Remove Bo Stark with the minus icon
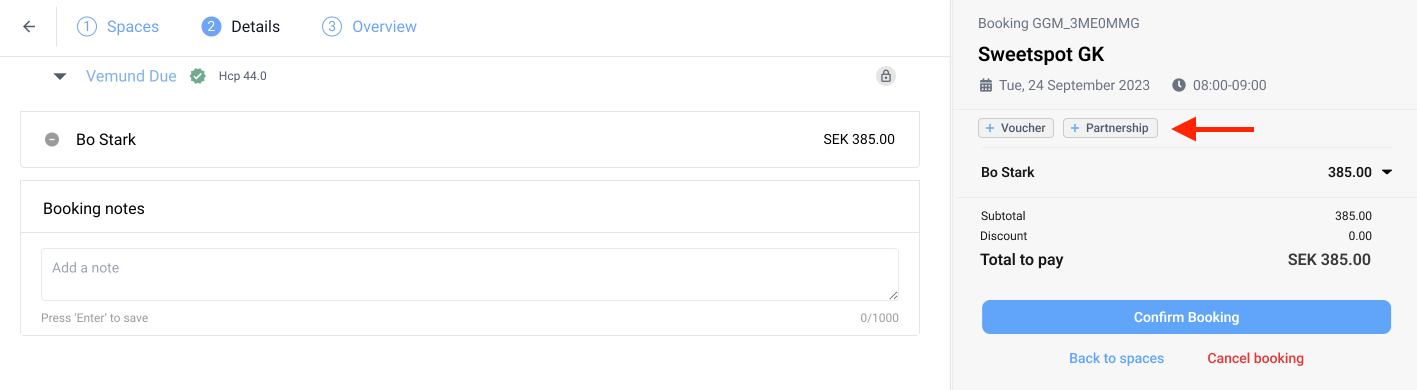Screen dimensions: 1417x390 (52, 140)
